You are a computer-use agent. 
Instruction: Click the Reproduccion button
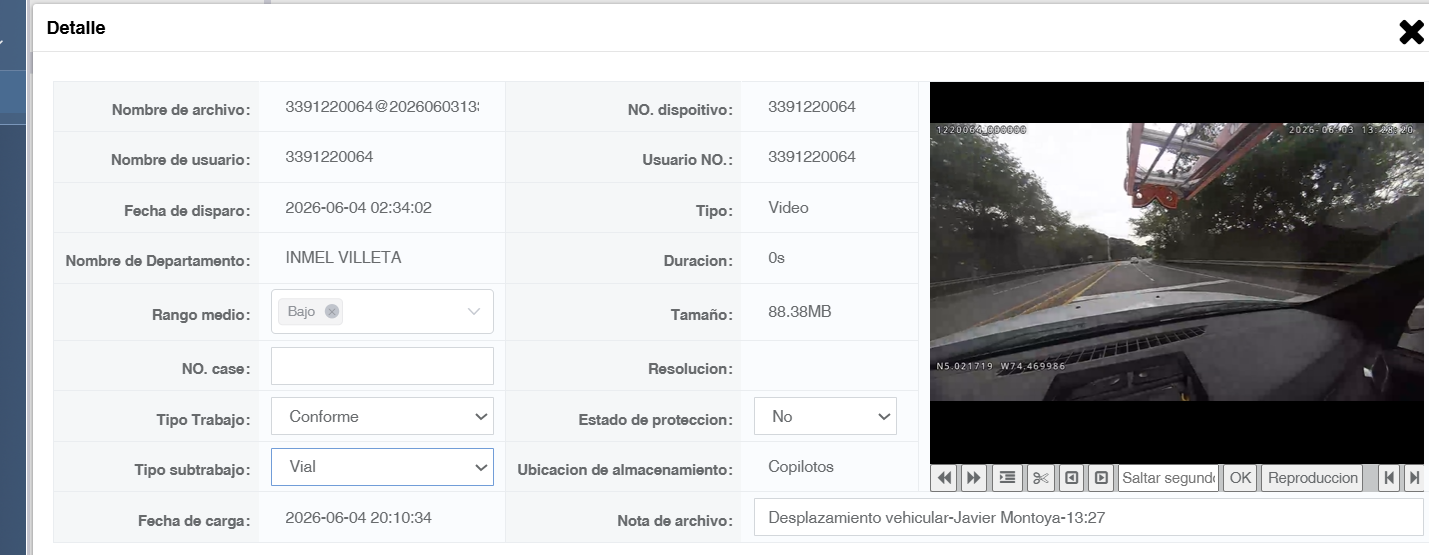(1313, 478)
